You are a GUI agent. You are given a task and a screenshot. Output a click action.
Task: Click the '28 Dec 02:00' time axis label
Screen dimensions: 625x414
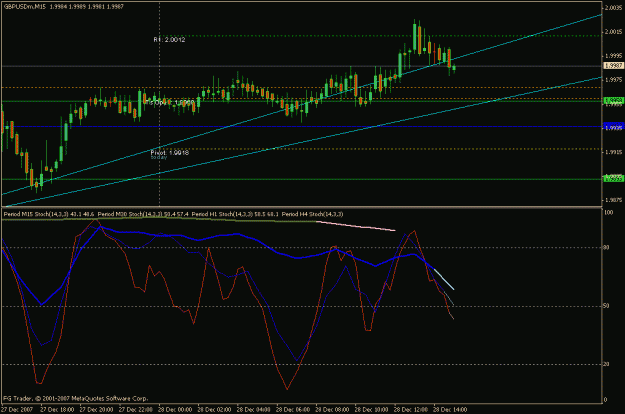[x=214, y=410]
